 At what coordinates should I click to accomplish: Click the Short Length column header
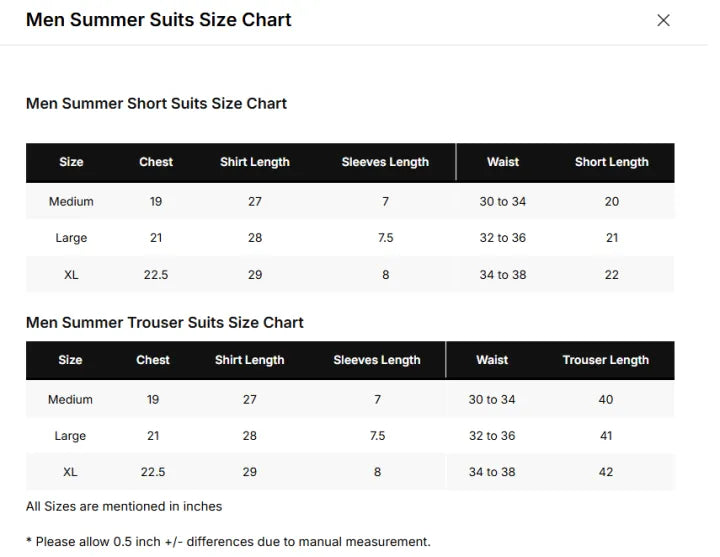point(612,162)
